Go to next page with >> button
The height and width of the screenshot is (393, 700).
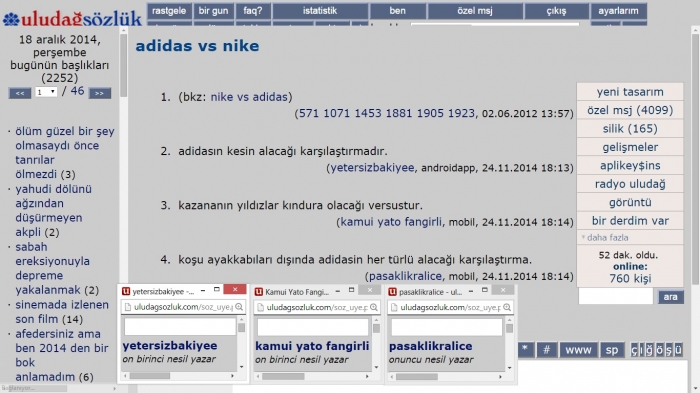click(100, 93)
